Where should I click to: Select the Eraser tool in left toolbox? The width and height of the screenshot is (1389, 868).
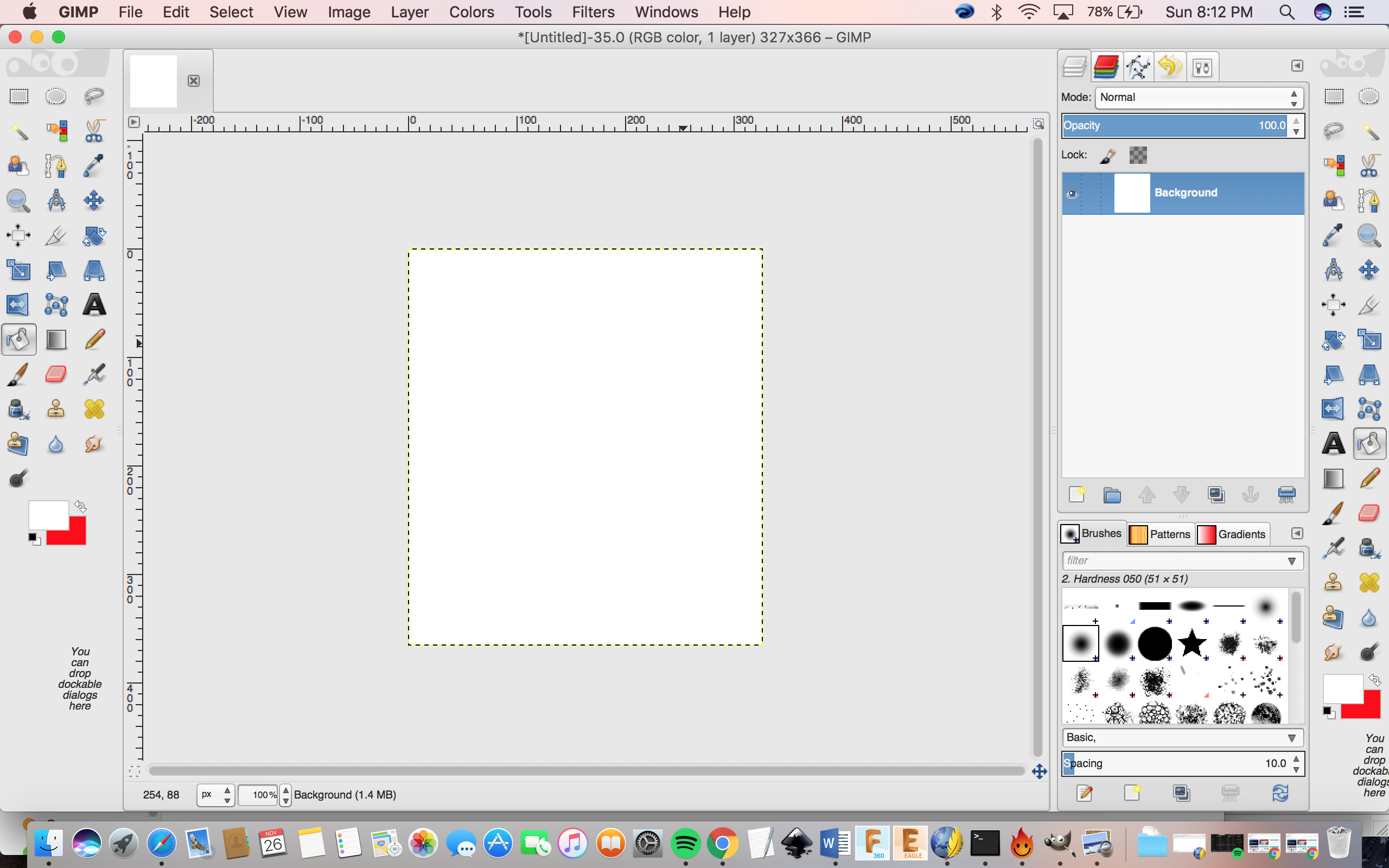pos(56,374)
